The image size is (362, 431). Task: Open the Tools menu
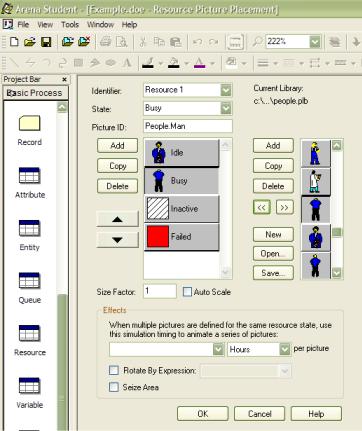(70, 25)
